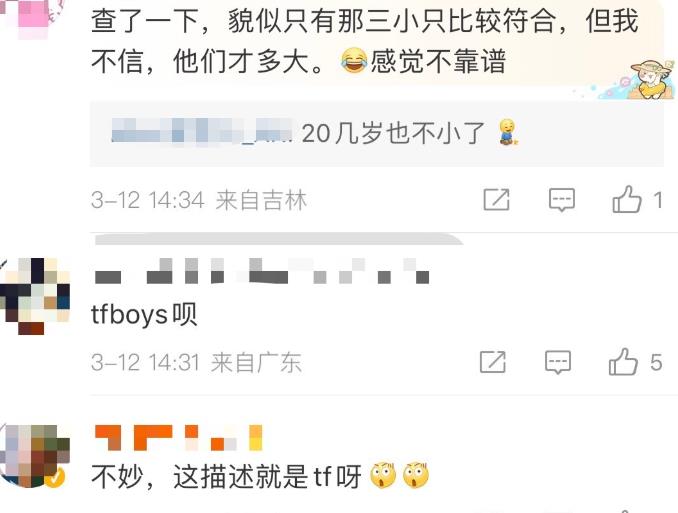Share the tfboys呗 comment
This screenshot has width=678, height=513.
pos(493,362)
